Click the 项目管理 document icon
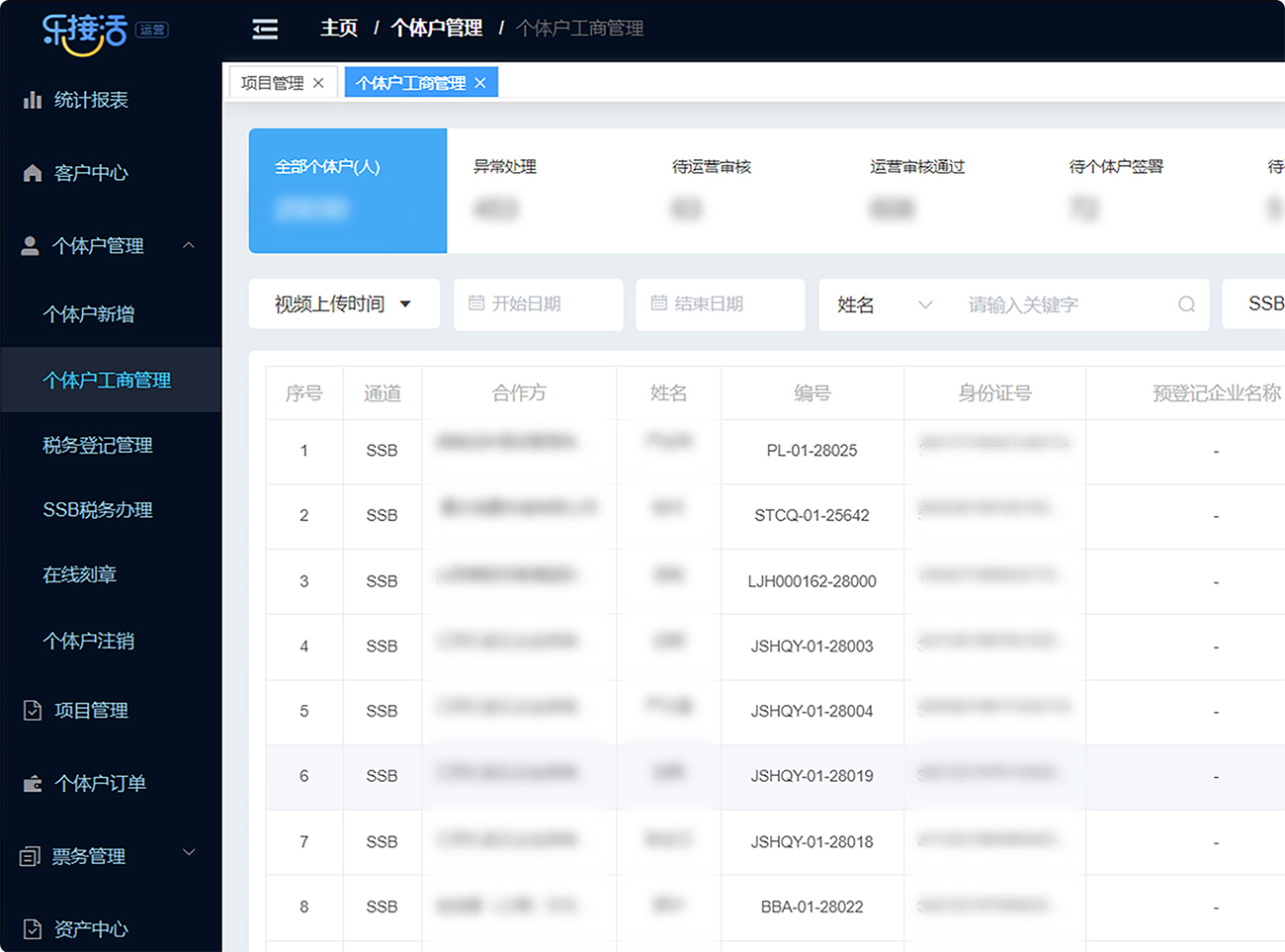The width and height of the screenshot is (1285, 952). 33,710
